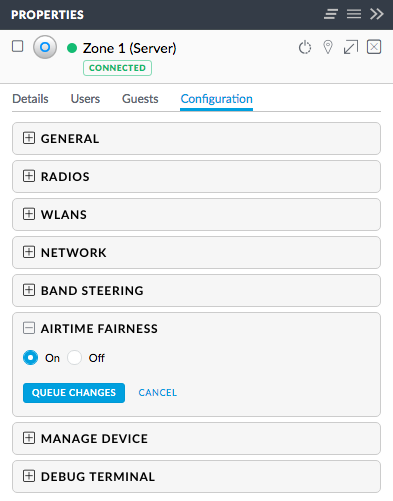Click the Zone 1 (Server) device name
This screenshot has width=393, height=501.
(x=129, y=48)
